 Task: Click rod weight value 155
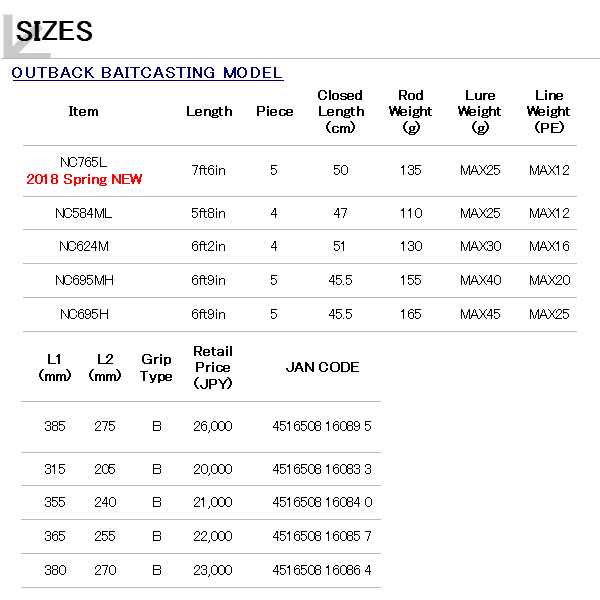point(411,280)
